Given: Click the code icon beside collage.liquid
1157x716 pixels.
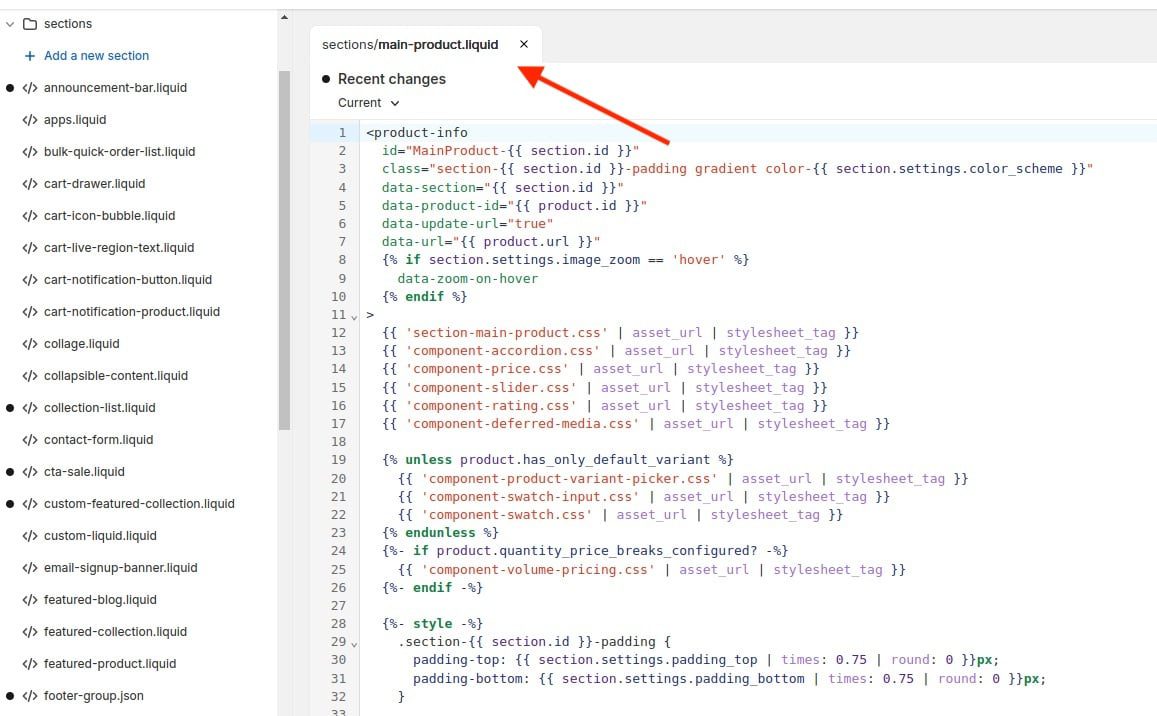Looking at the screenshot, I should pos(30,344).
